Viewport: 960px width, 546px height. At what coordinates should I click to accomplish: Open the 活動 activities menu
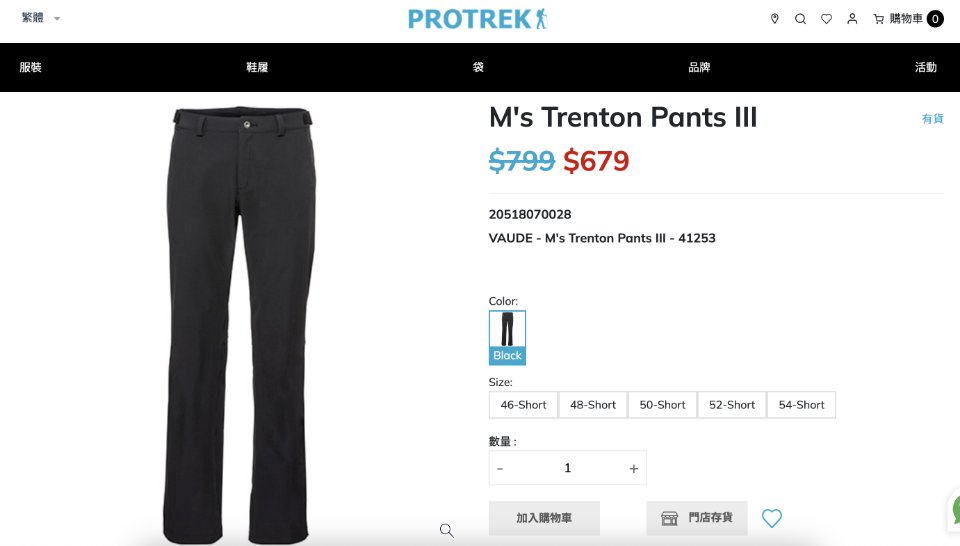(926, 67)
